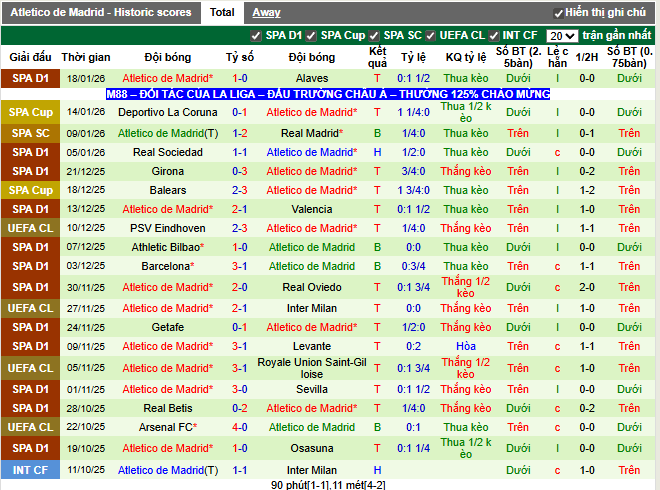Open Balears team link
Screen dimensions: 660x490
coord(168,190)
